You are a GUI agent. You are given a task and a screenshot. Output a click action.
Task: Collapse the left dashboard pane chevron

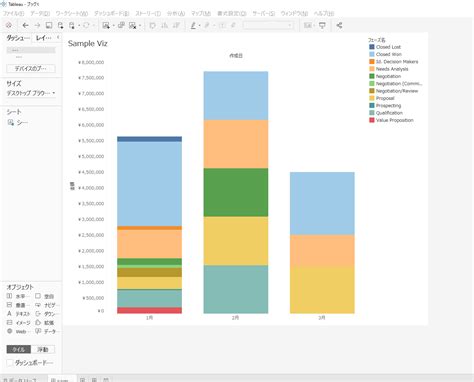[58, 37]
